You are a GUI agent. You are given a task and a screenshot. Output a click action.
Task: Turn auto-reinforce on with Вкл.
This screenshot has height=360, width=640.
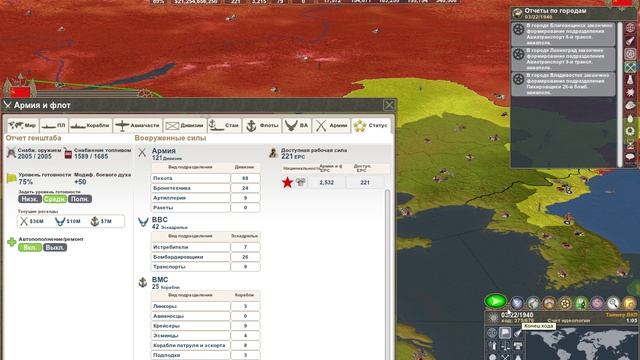coord(30,248)
